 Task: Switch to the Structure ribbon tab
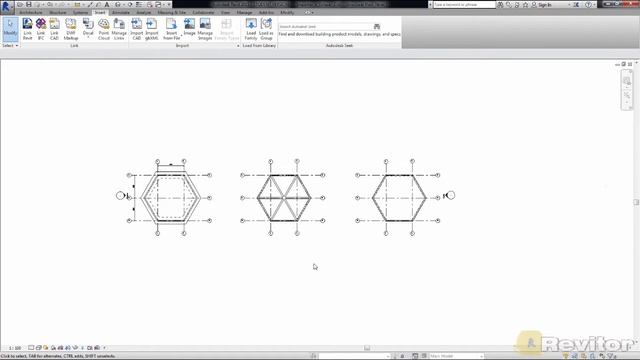(58, 13)
